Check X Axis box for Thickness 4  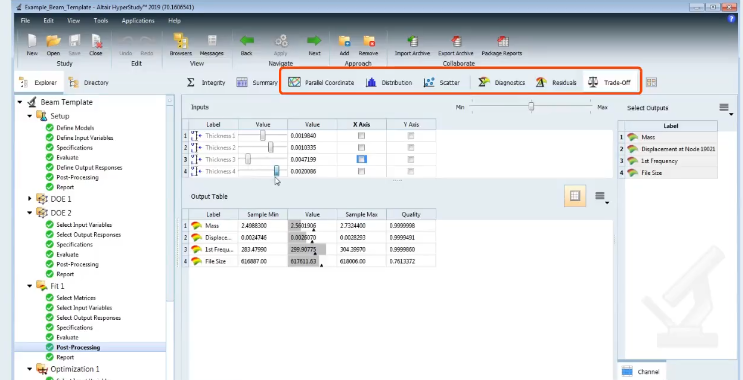[x=362, y=172]
